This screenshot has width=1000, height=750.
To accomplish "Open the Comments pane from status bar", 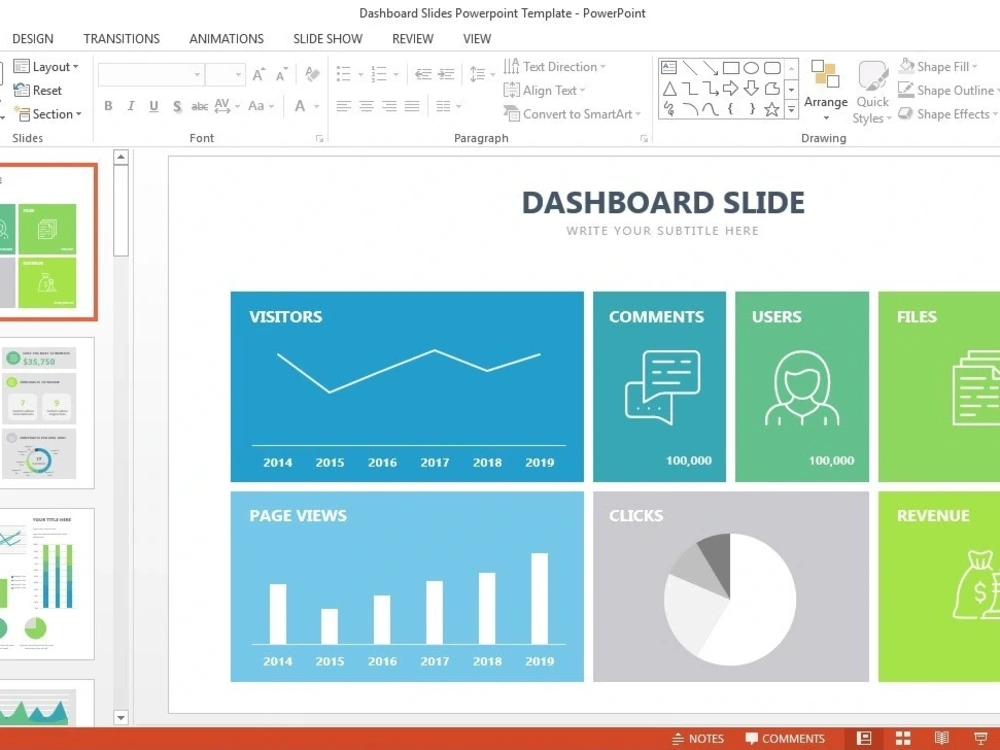I will 785,739.
